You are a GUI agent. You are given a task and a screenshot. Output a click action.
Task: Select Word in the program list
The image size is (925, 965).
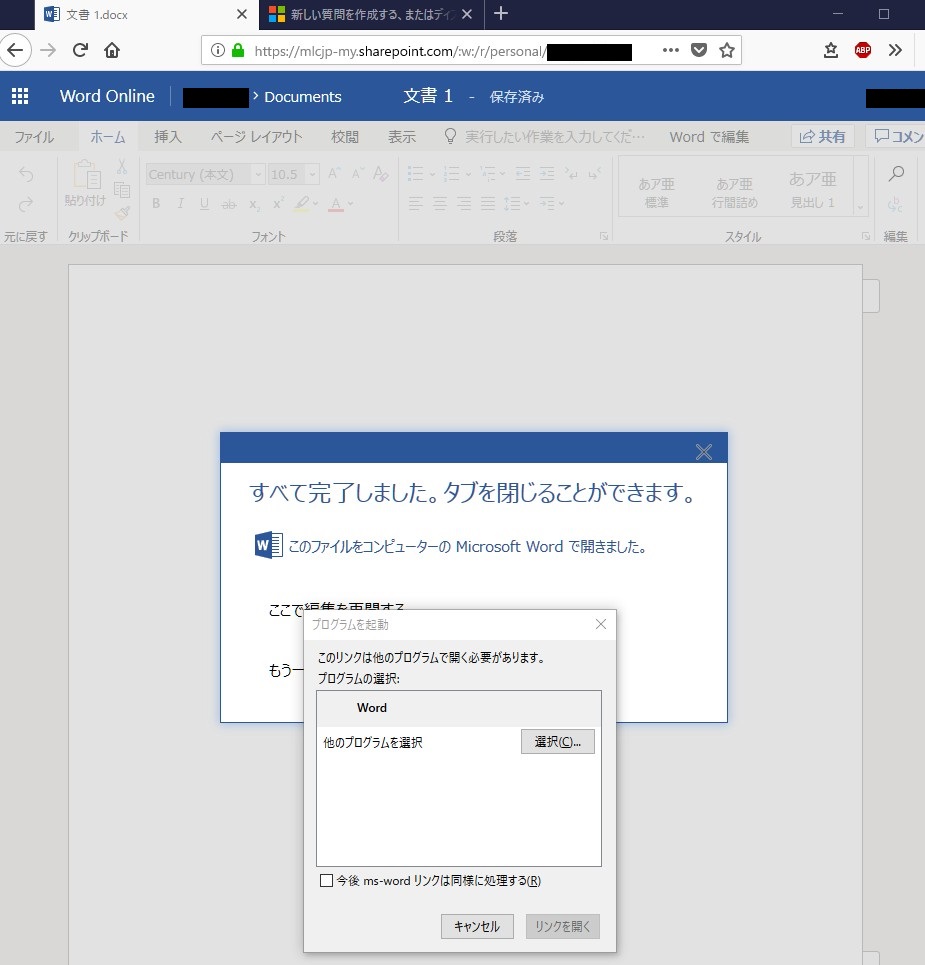pos(458,708)
